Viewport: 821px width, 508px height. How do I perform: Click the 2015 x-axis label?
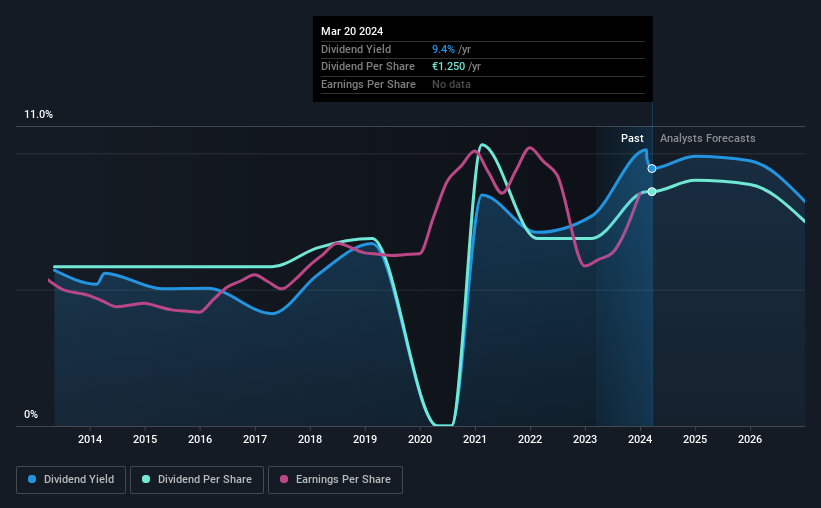click(x=145, y=439)
